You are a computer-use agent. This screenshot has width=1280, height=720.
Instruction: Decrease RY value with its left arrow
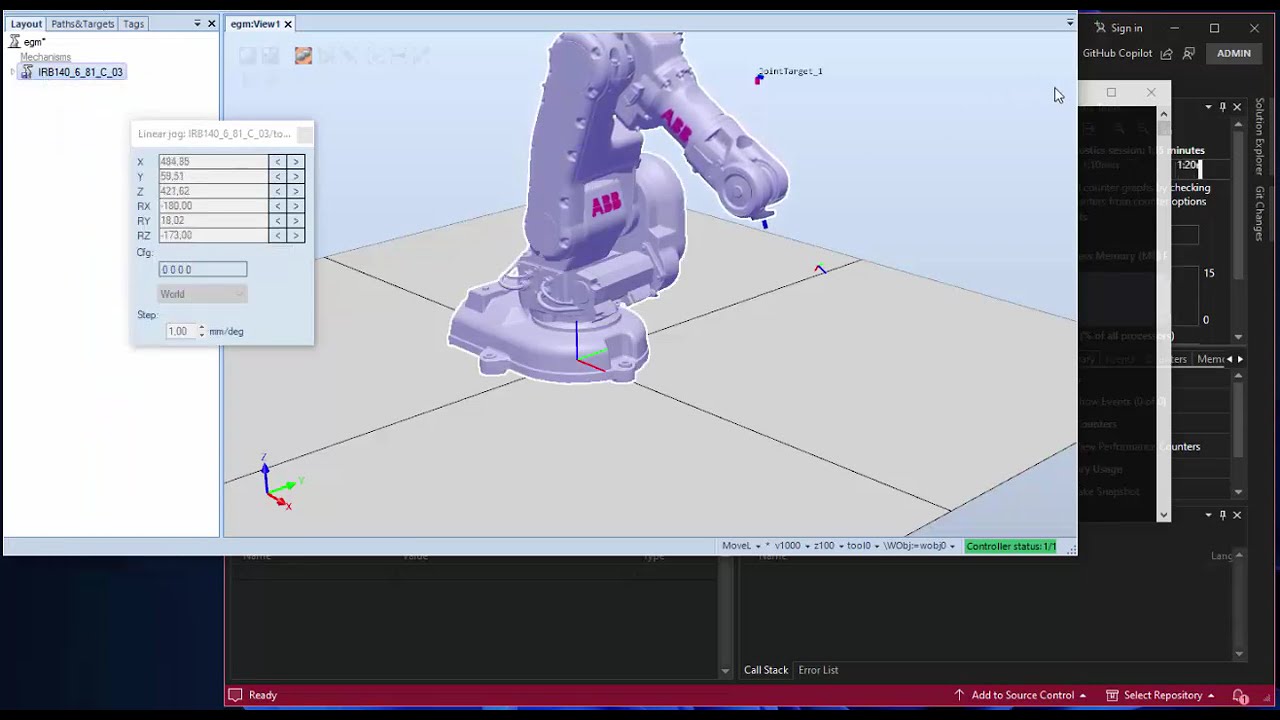tap(278, 220)
